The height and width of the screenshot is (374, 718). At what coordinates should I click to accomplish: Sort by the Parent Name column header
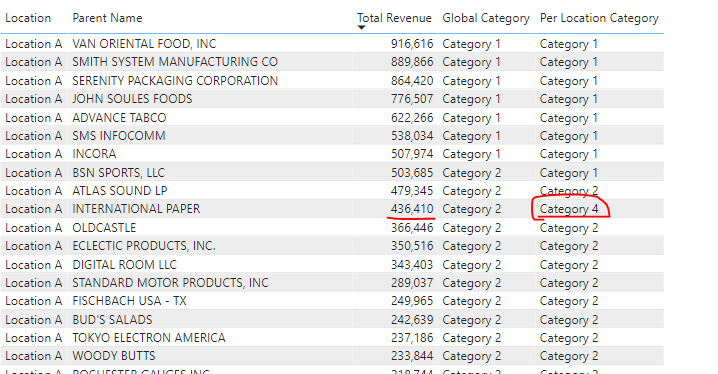pyautogui.click(x=107, y=18)
